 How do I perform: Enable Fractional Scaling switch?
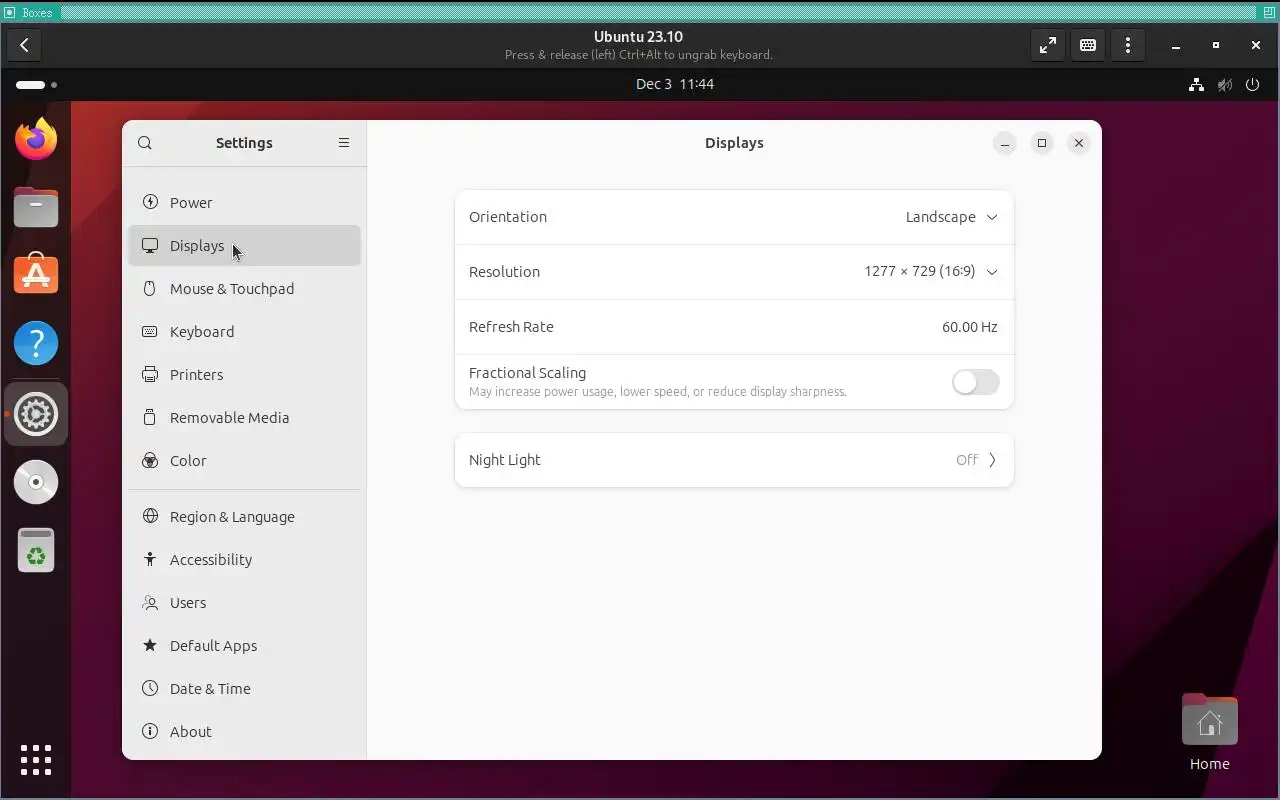click(975, 382)
